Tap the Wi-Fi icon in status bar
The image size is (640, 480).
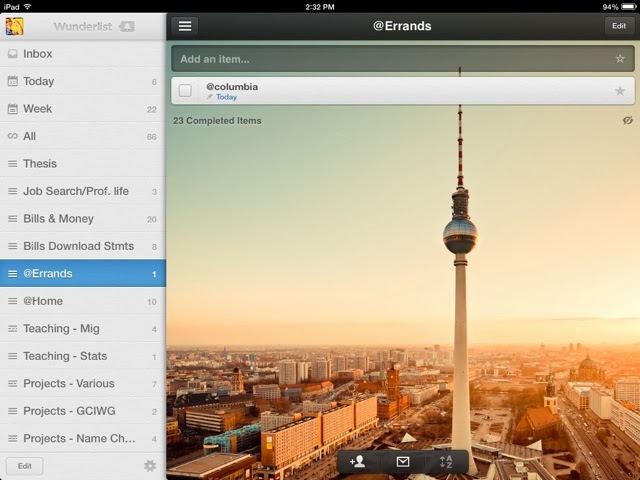tap(27, 7)
